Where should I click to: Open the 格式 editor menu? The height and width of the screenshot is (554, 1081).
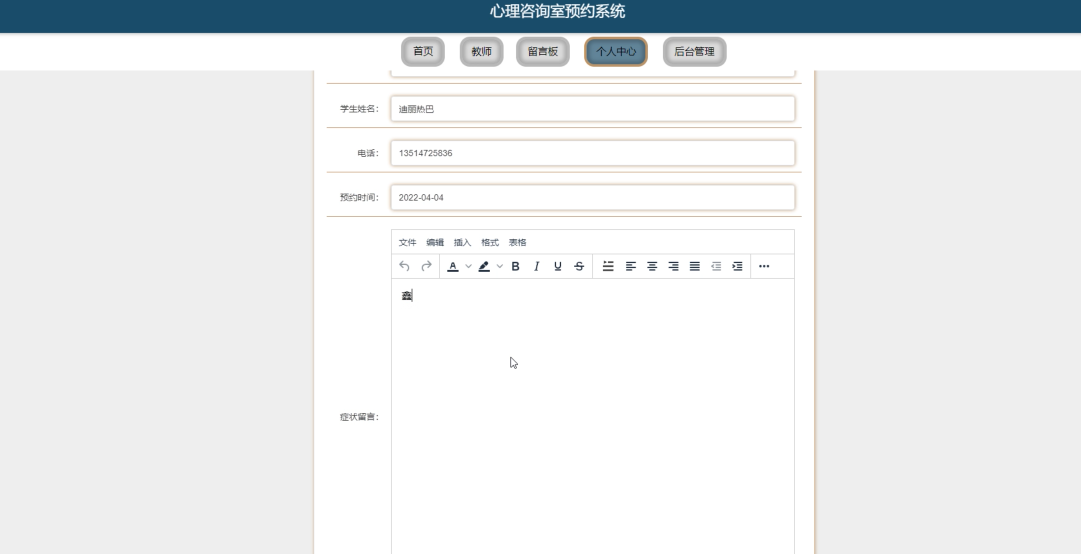490,243
